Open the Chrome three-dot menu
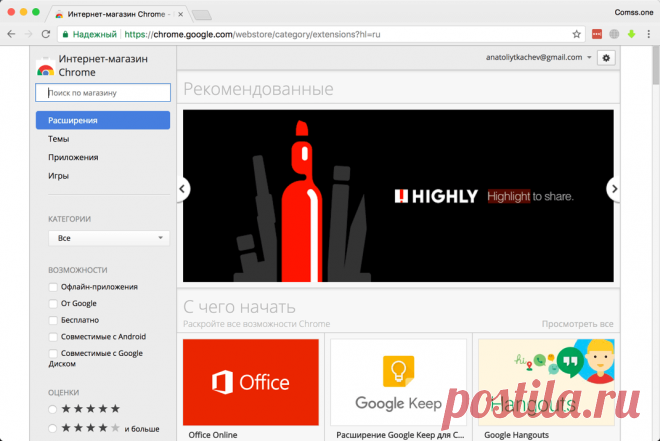 click(x=649, y=34)
